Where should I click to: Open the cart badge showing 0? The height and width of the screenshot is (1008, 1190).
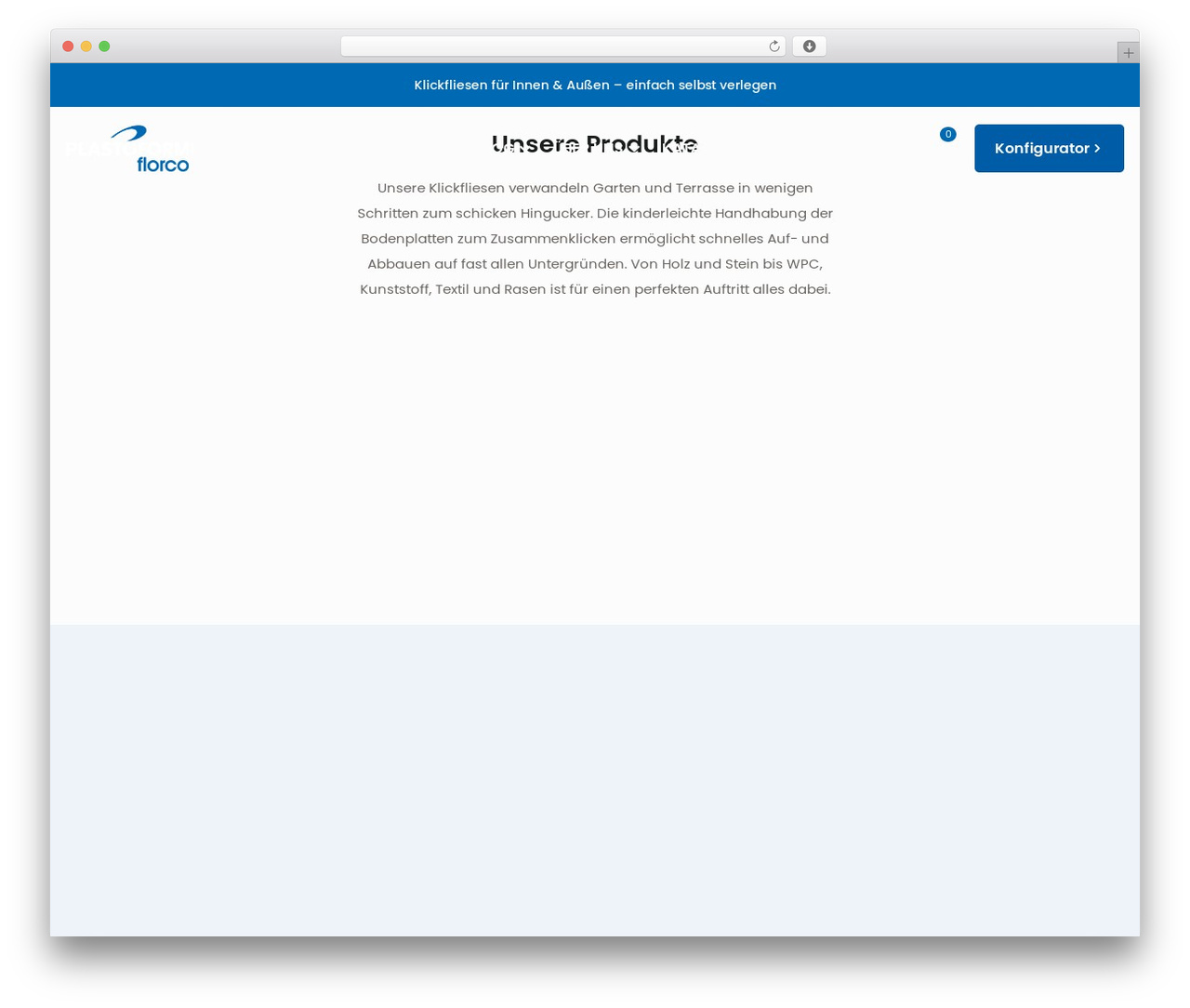coord(947,134)
